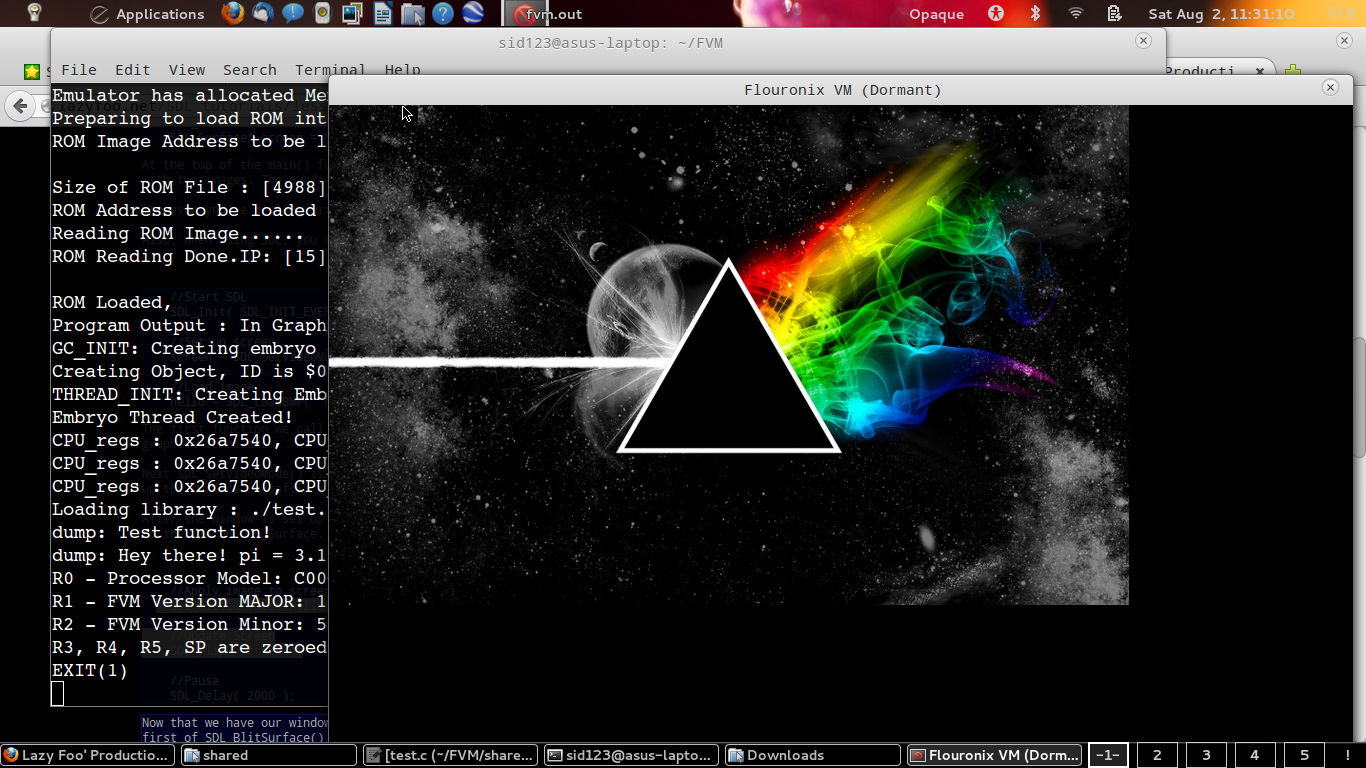Click the 'R1 - FVM Version MAJOR' terminal line
The height and width of the screenshot is (768, 1366).
pyautogui.click(x=189, y=601)
